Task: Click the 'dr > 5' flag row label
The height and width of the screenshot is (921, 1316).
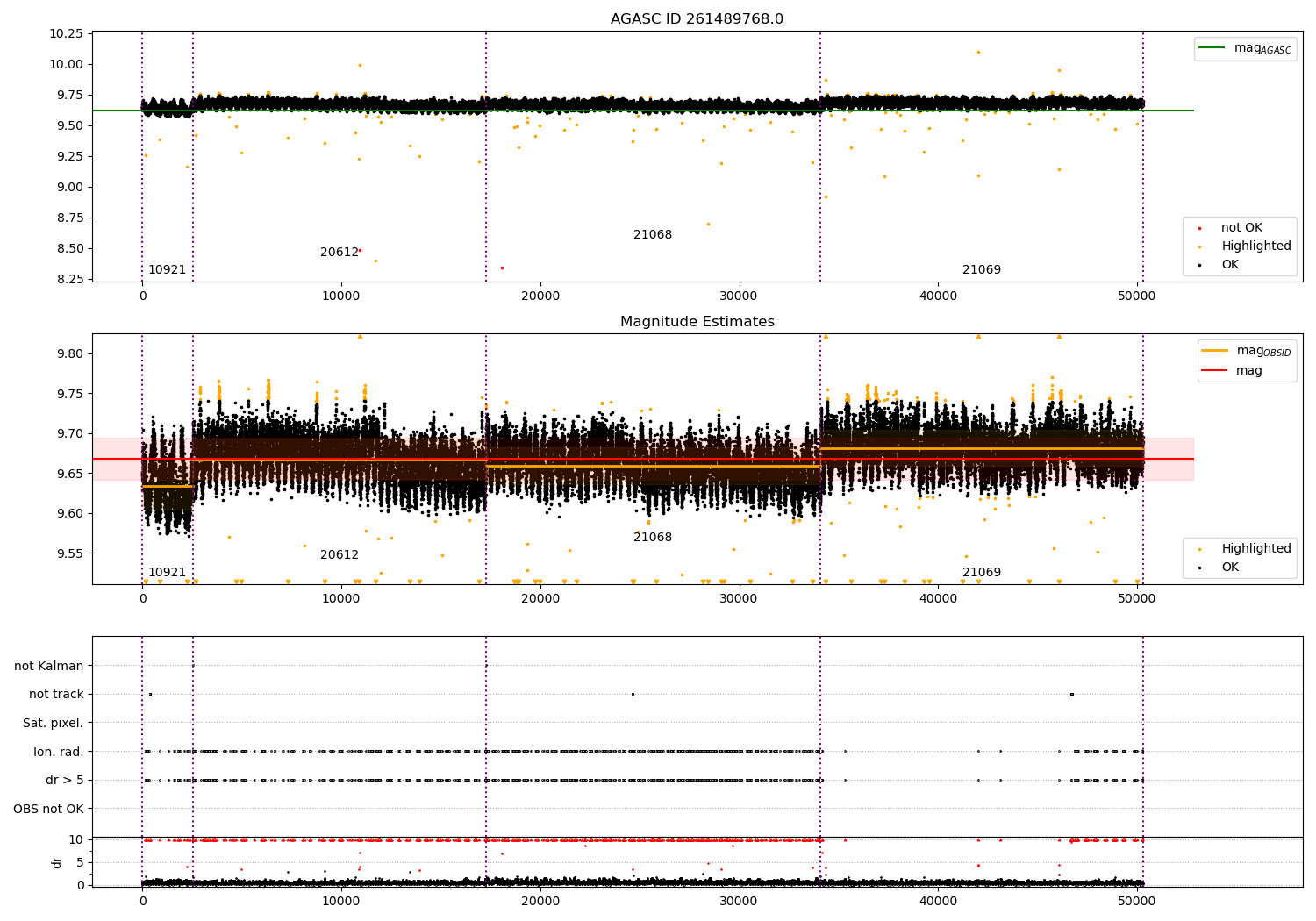Action: pyautogui.click(x=65, y=781)
